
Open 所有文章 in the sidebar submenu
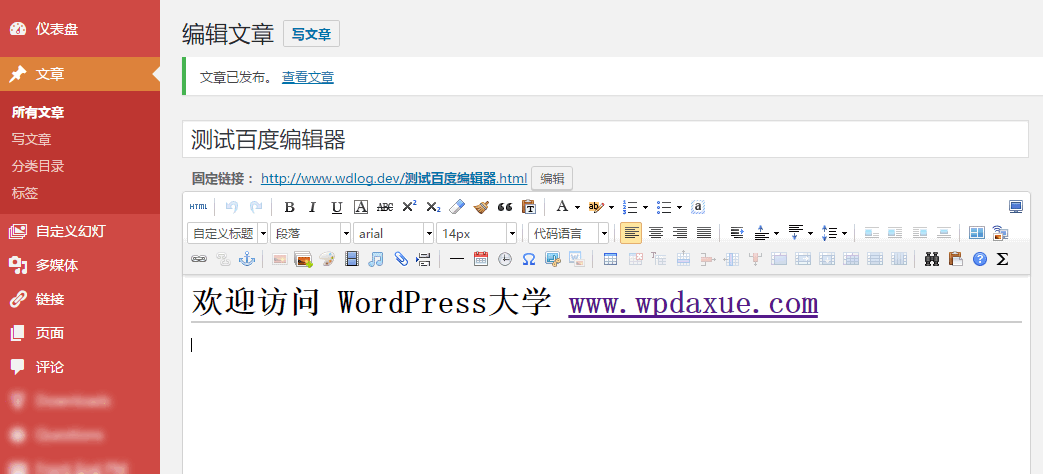pos(38,112)
